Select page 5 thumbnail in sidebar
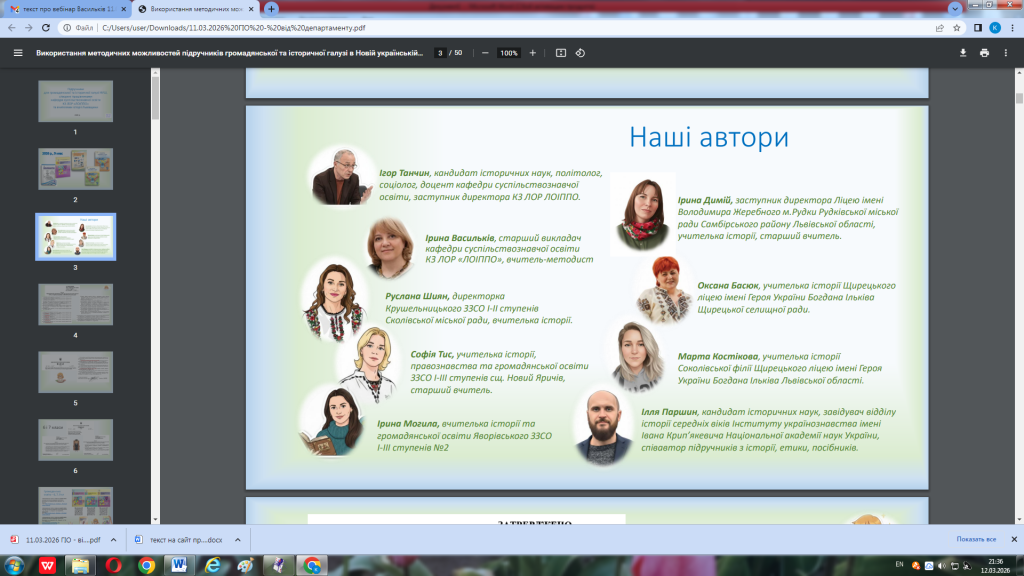 [75, 372]
